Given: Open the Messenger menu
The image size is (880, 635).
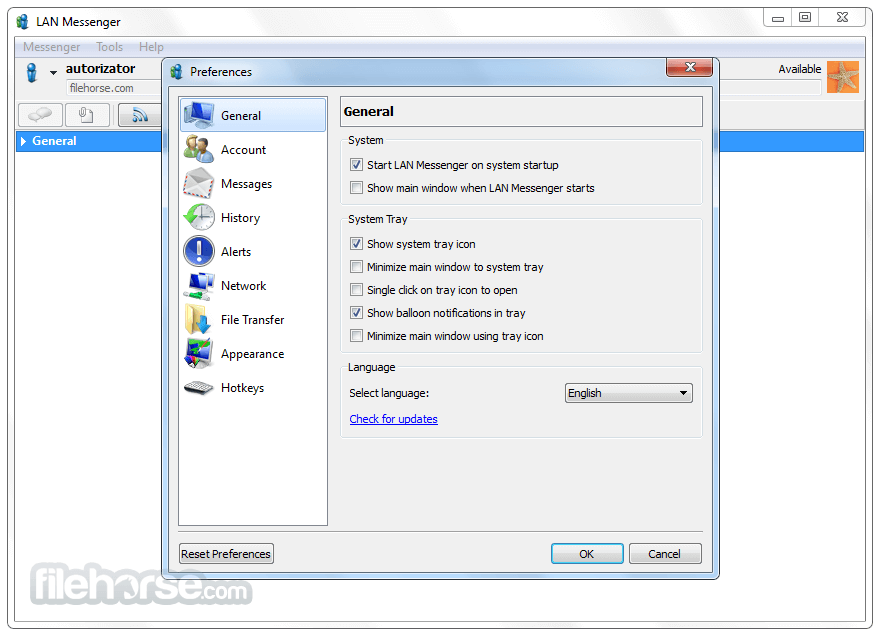Looking at the screenshot, I should point(52,47).
